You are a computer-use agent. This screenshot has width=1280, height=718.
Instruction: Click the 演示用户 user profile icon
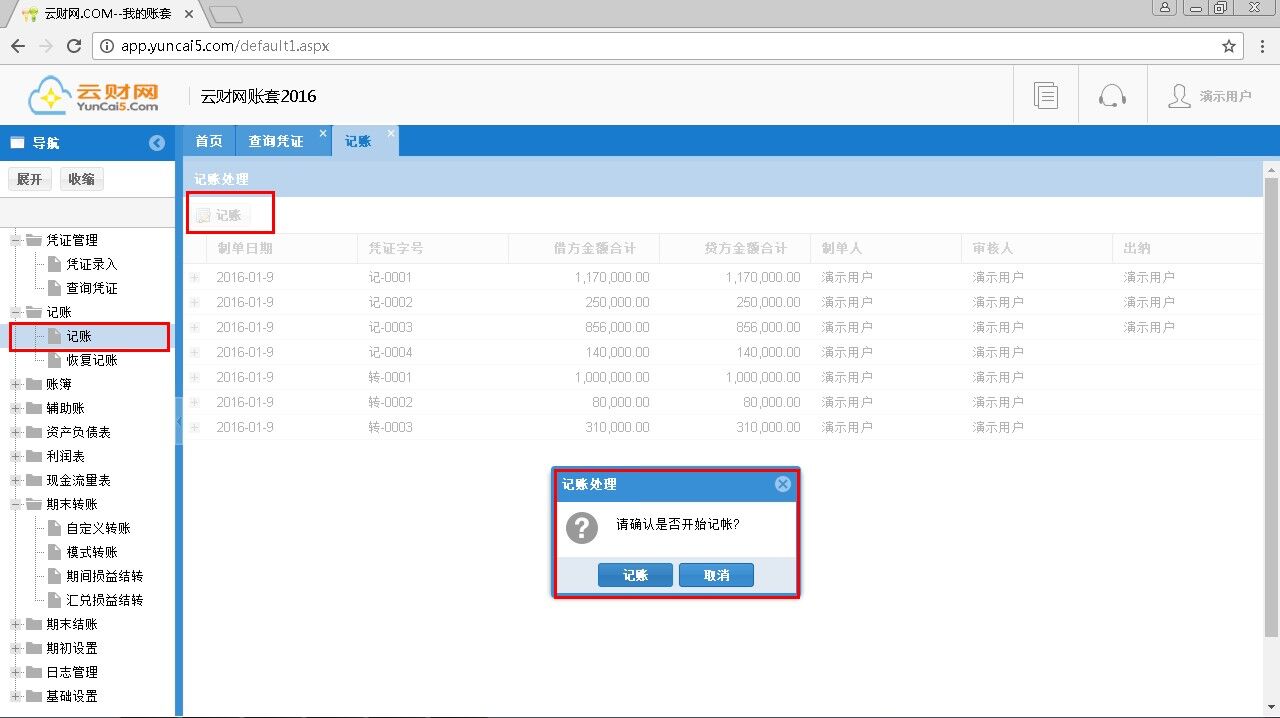1179,96
